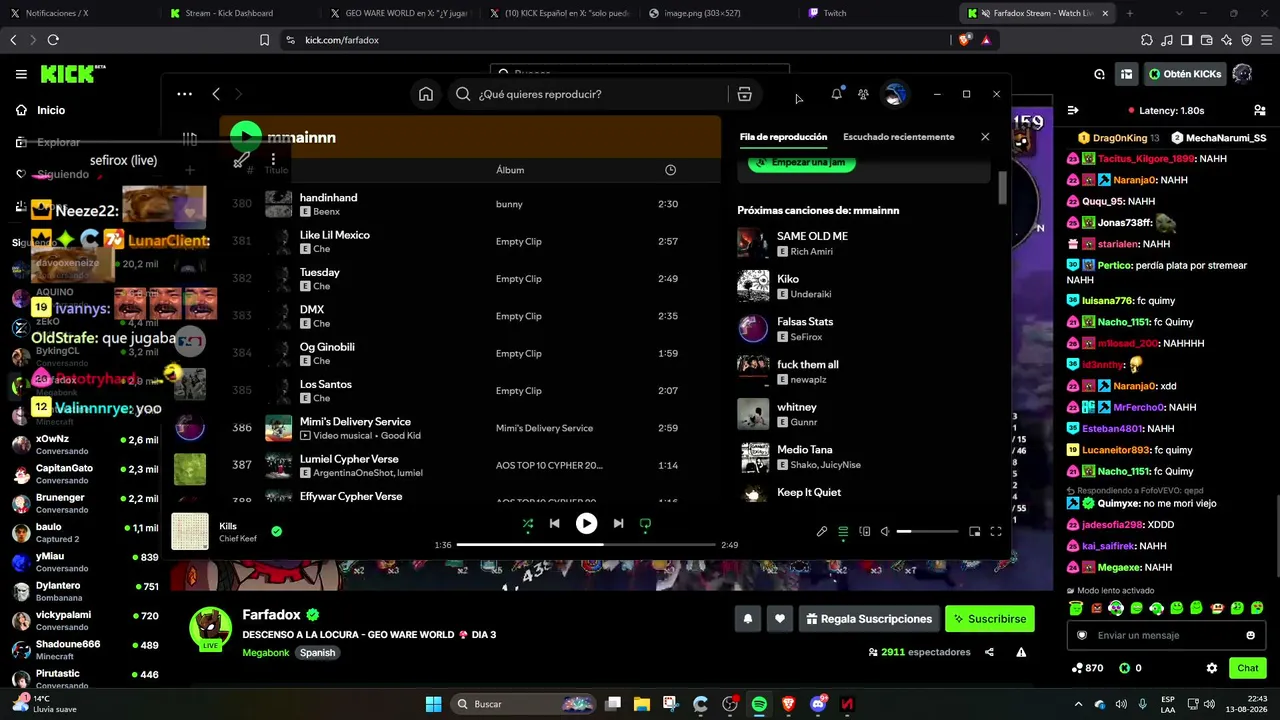Open Spotify profile avatar menu
This screenshot has height=720, width=1280.
[895, 94]
